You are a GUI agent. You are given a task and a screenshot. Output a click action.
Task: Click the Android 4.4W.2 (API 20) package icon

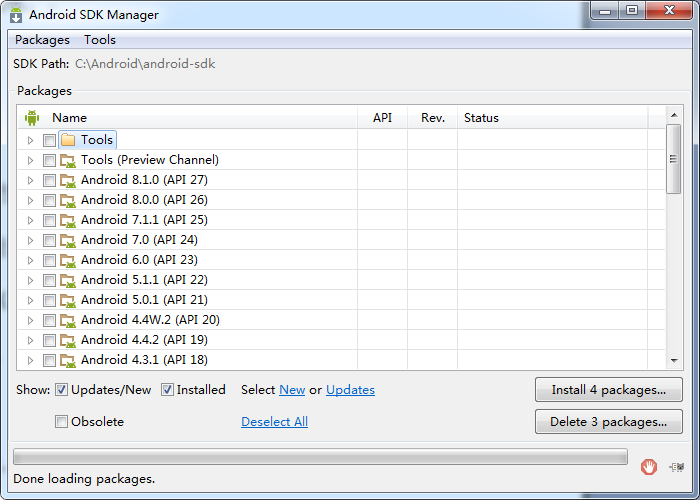(68, 321)
